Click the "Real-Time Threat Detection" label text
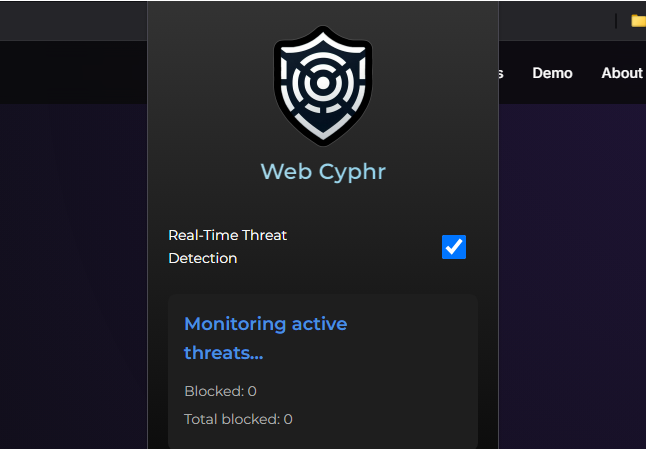 pos(227,246)
